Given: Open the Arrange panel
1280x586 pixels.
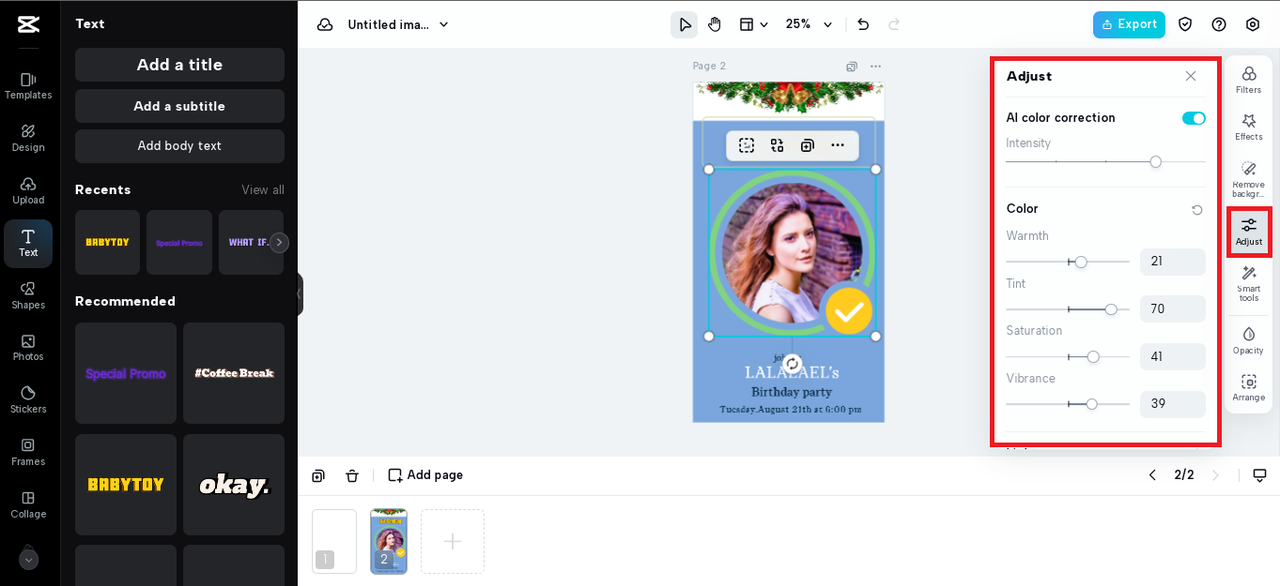Looking at the screenshot, I should [1248, 388].
